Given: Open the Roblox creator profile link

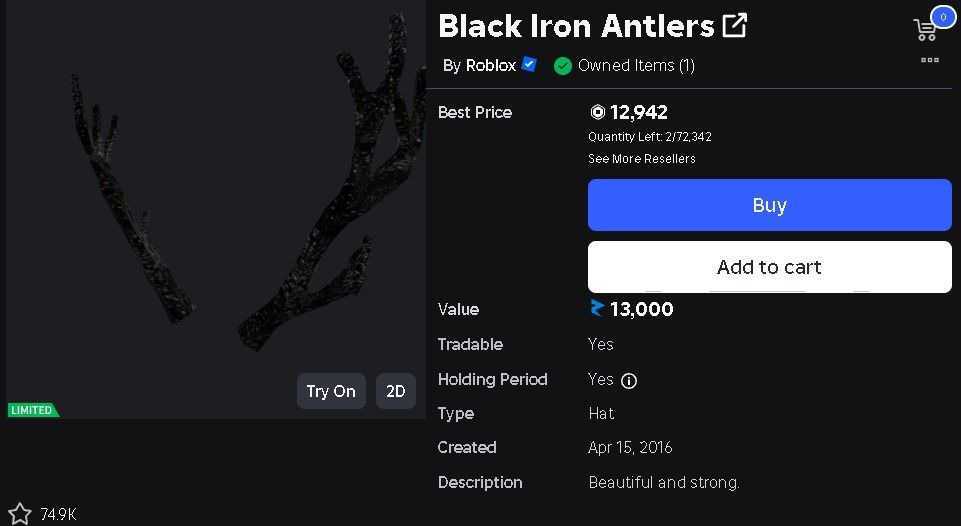Looking at the screenshot, I should (x=490, y=65).
